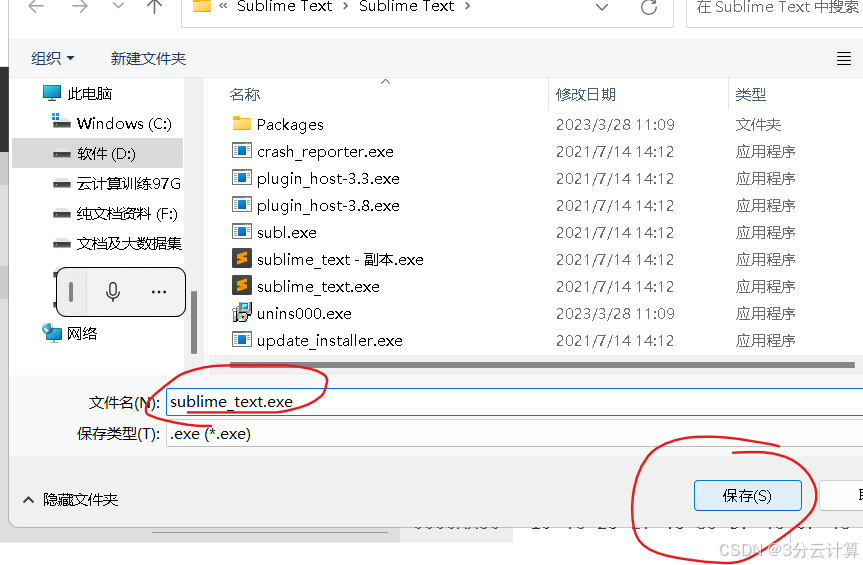The height and width of the screenshot is (565, 863).
Task: Click the 文件名 input field
Action: pyautogui.click(x=514, y=402)
